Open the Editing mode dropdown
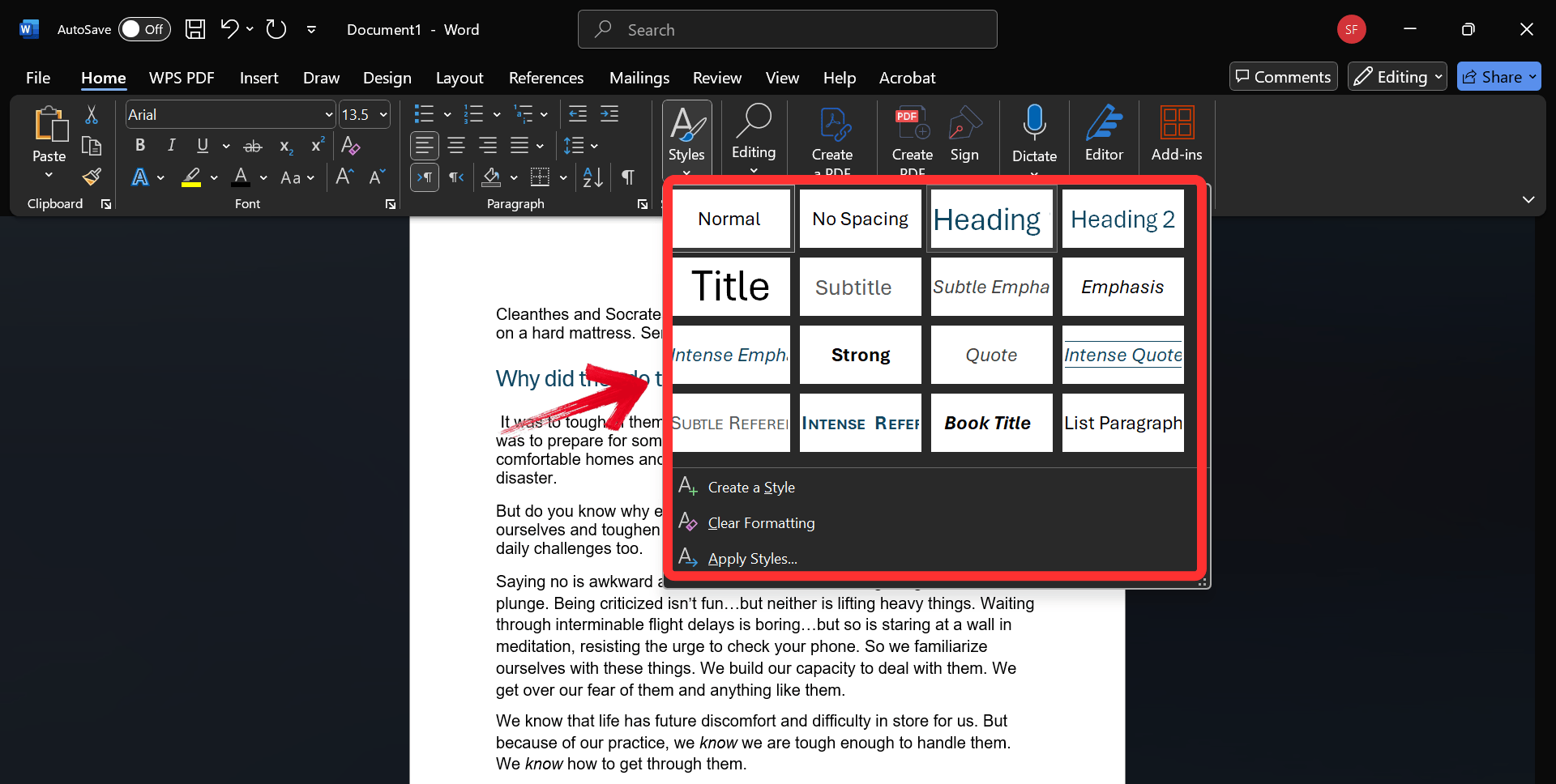The image size is (1556, 784). (x=1397, y=77)
